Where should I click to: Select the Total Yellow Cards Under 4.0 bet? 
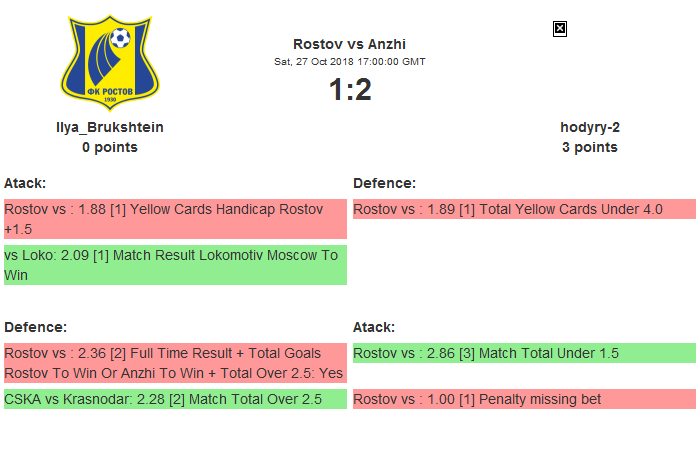pos(523,209)
